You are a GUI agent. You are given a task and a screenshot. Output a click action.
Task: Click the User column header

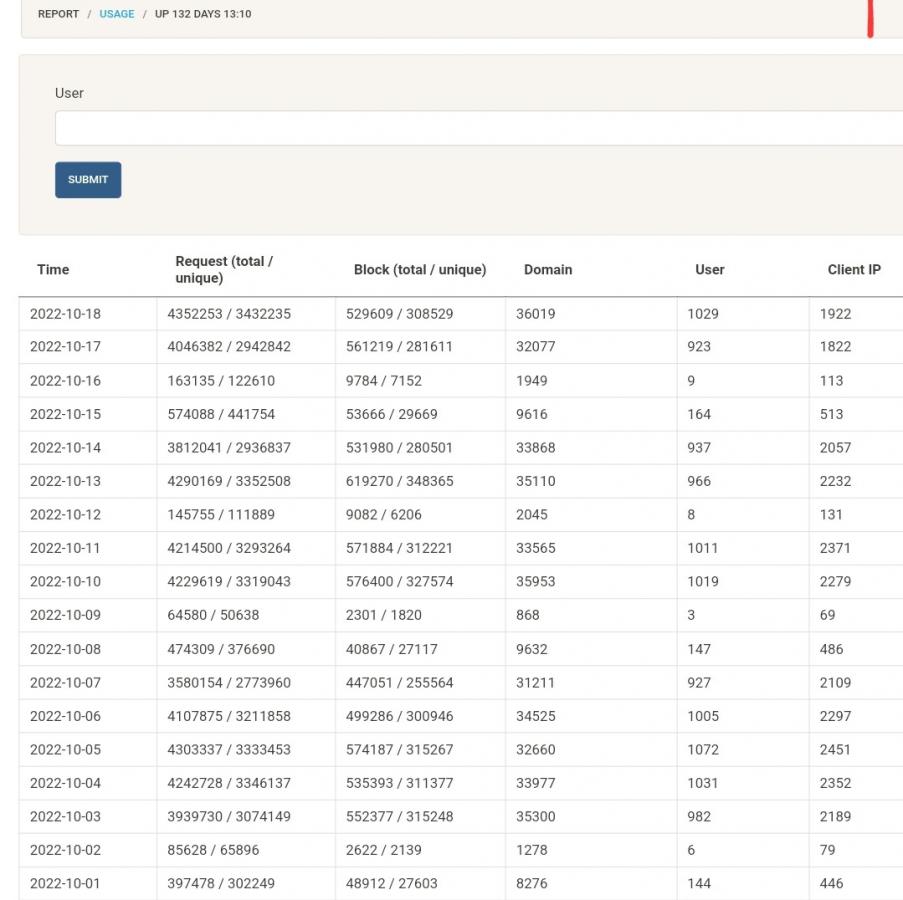(x=709, y=269)
